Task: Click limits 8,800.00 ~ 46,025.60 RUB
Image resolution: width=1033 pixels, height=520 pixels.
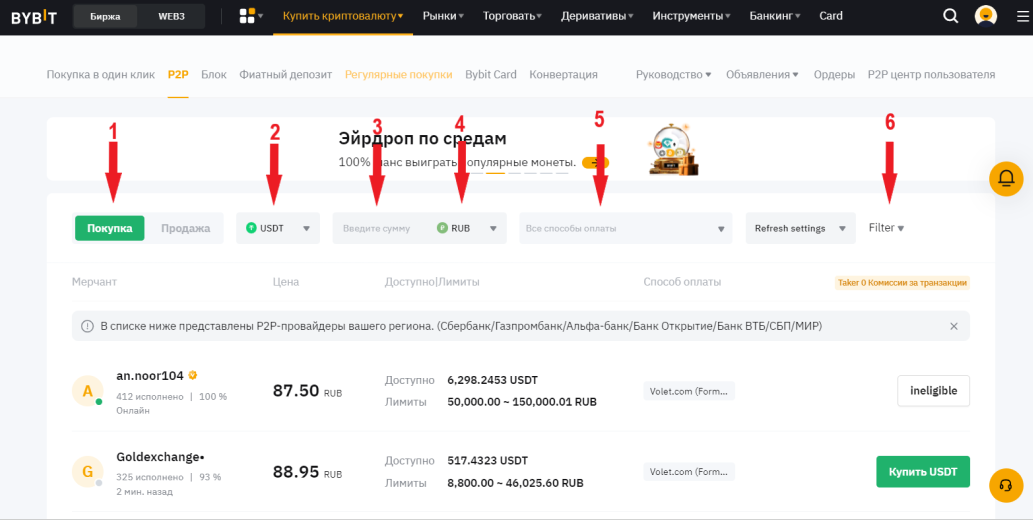Action: [515, 483]
